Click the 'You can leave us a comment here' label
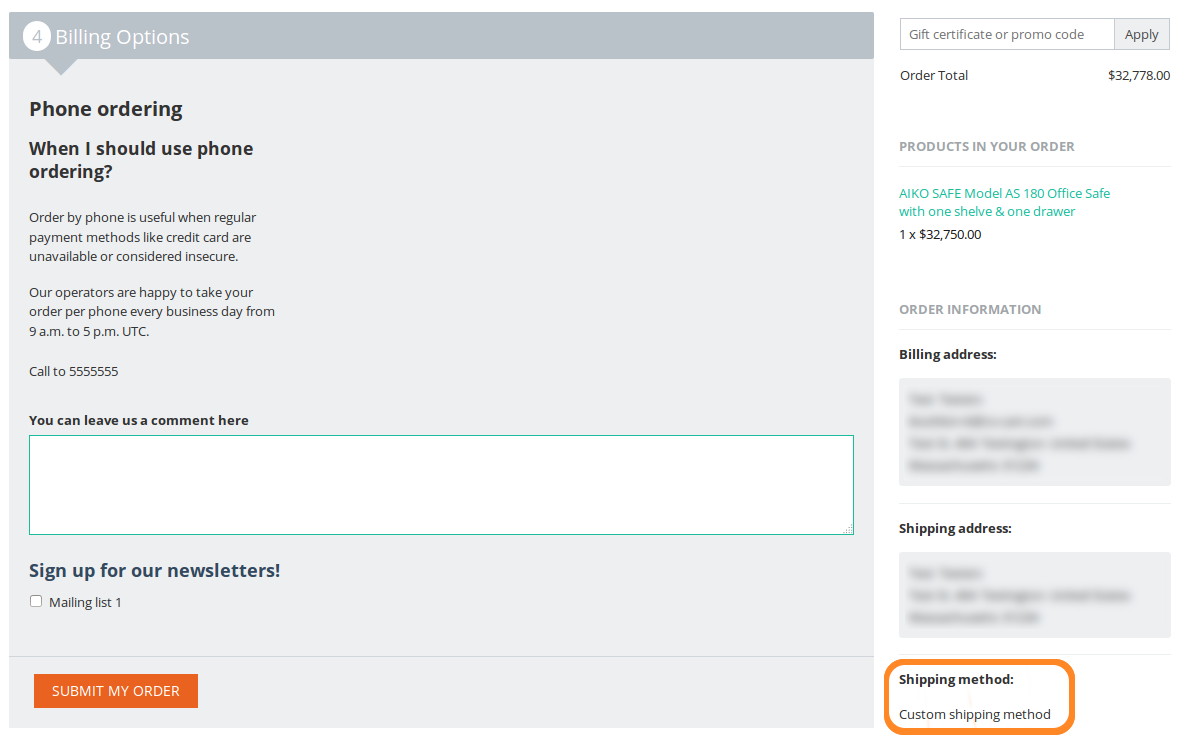1186x740 pixels. coord(138,421)
